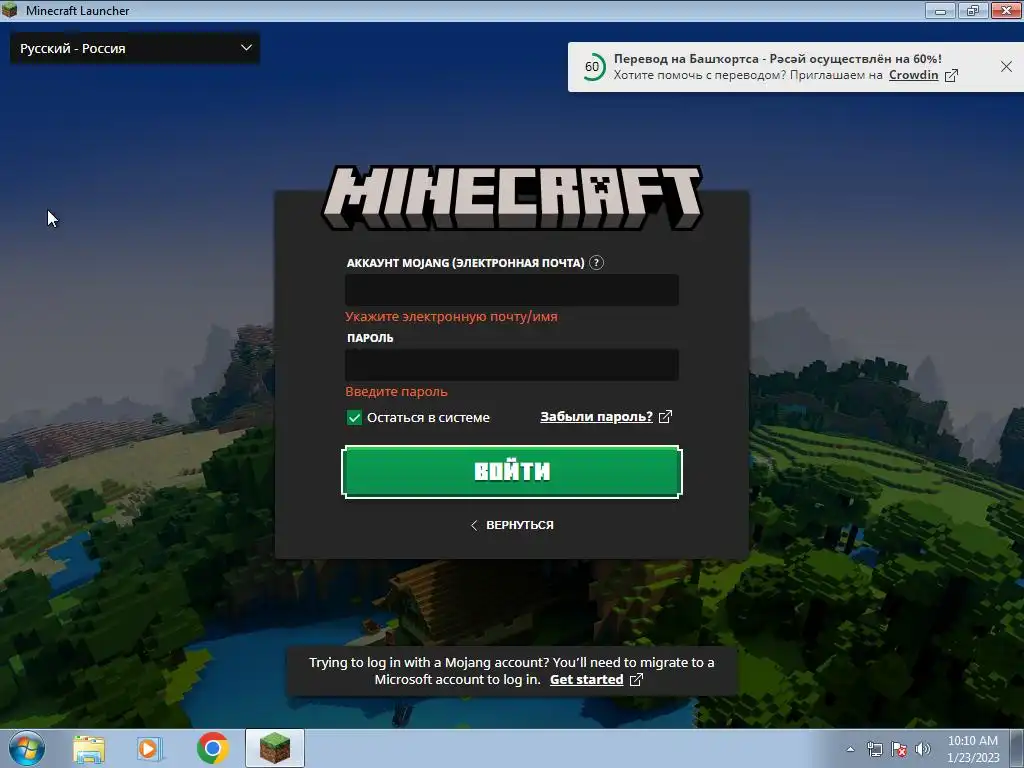Screen dimensions: 1024x768
Task: Click the external link icon next to Crowdin
Action: (x=952, y=76)
